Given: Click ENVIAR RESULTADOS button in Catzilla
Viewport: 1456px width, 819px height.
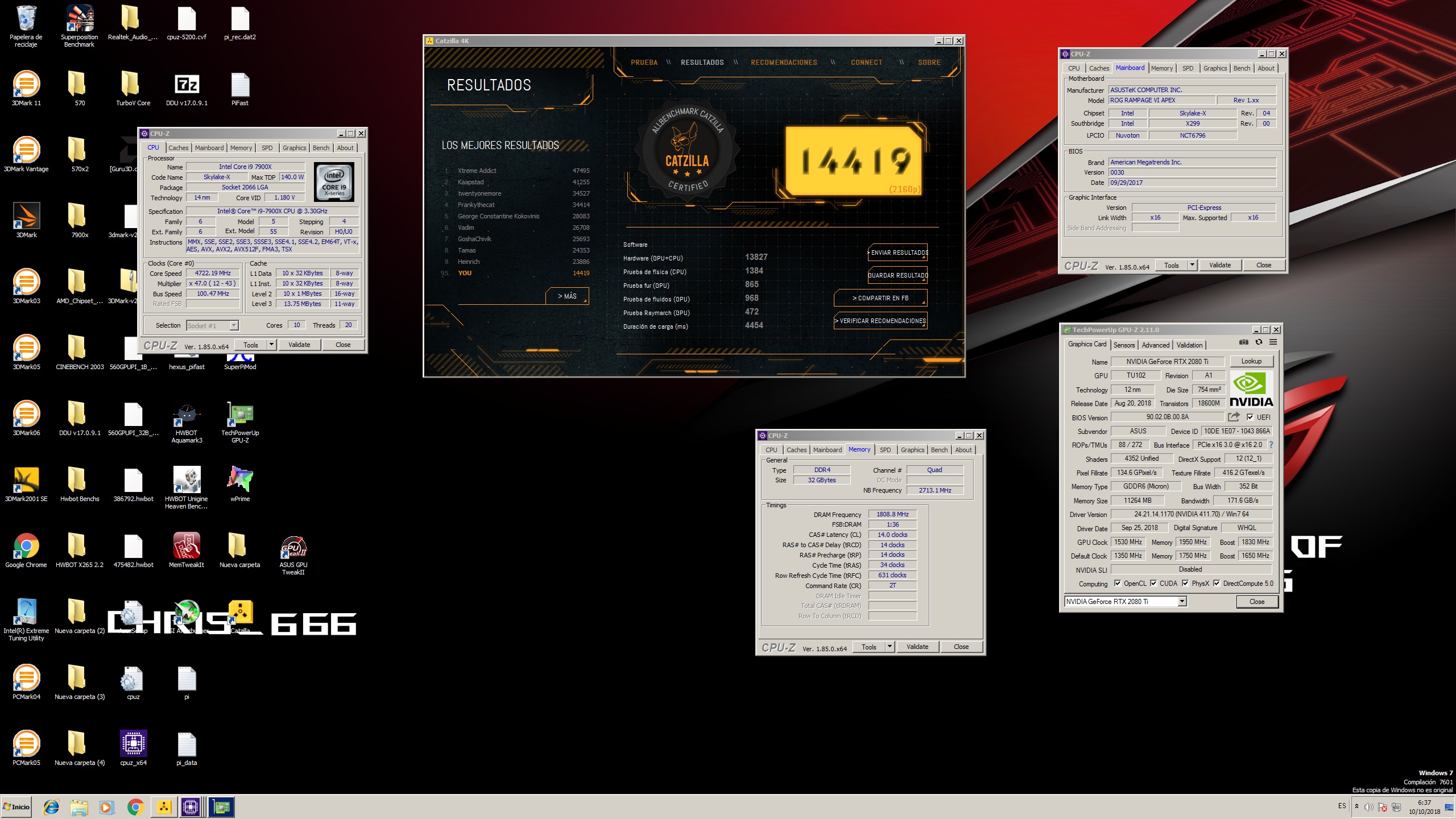Looking at the screenshot, I should tap(897, 253).
